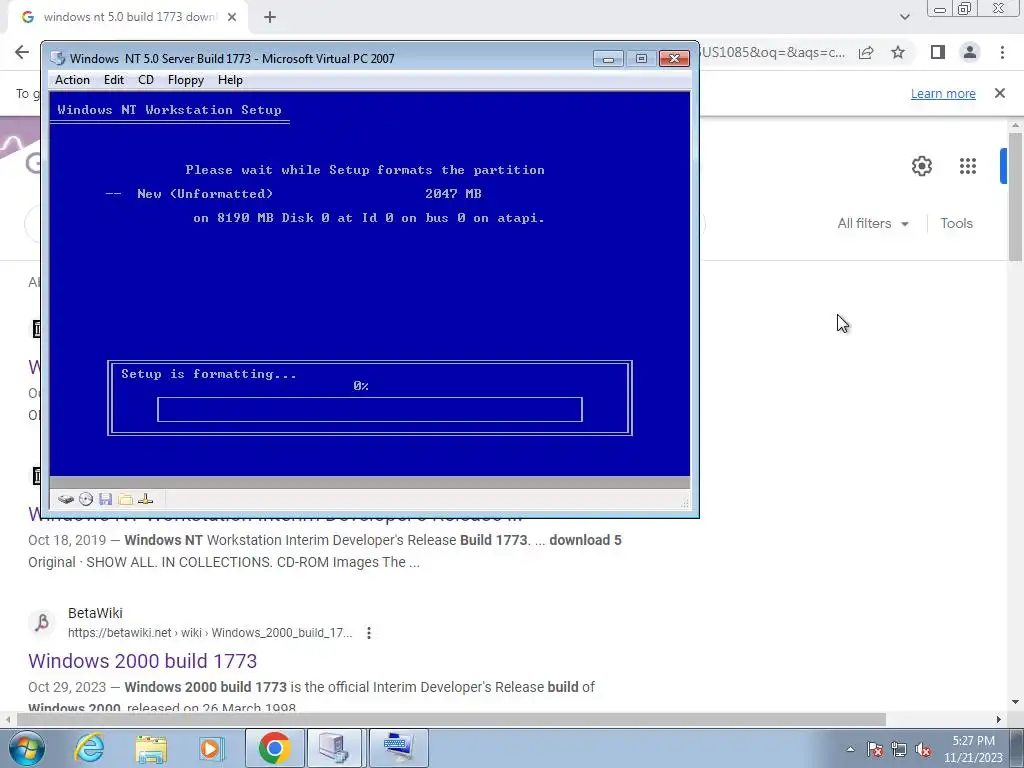Open the BetaWiki result options menu
The image size is (1024, 768).
pos(369,633)
